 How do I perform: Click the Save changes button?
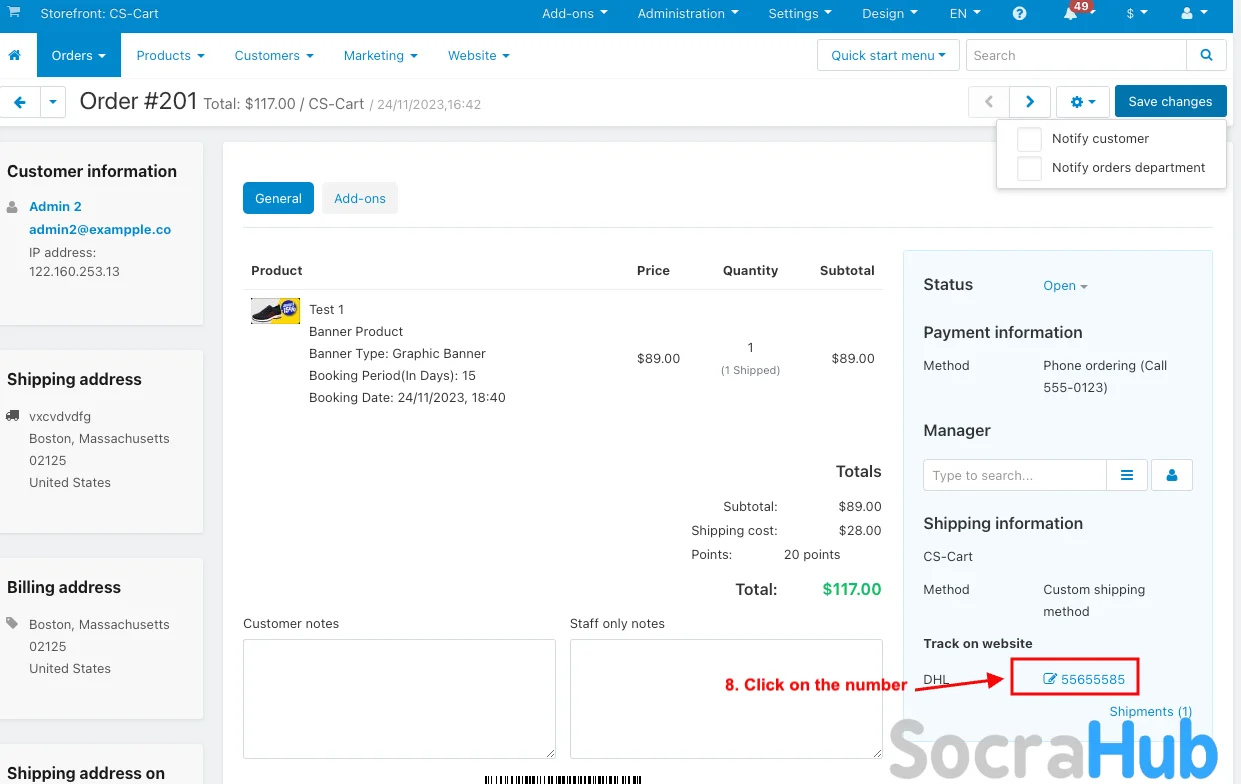tap(1170, 101)
